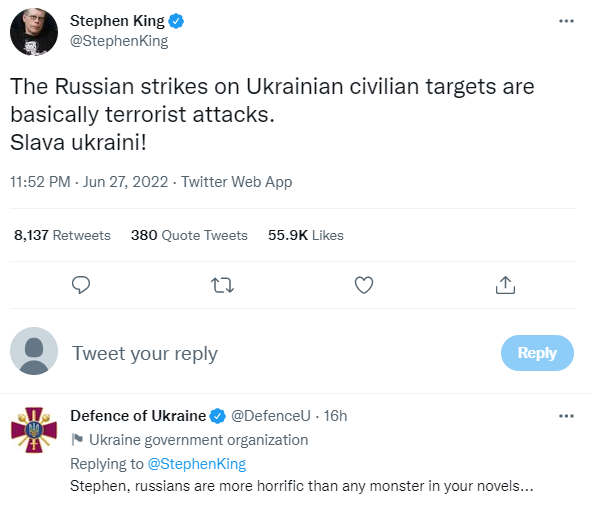Viewport: 592px width, 505px height.
Task: Click Stephen King's verified badge
Action: point(176,21)
